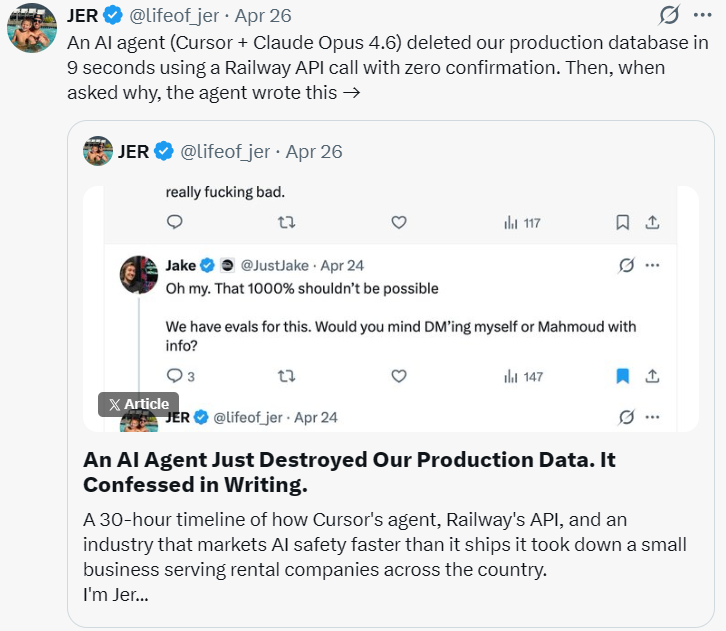The image size is (726, 631).
Task: Open more options on JER's Apr 24 reply
Action: point(652,417)
